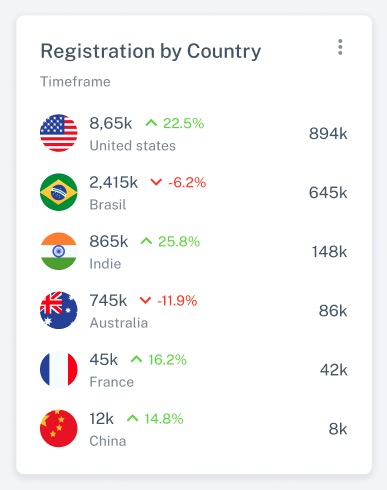Click the 14.8% growth figure for China

pyautogui.click(x=164, y=419)
